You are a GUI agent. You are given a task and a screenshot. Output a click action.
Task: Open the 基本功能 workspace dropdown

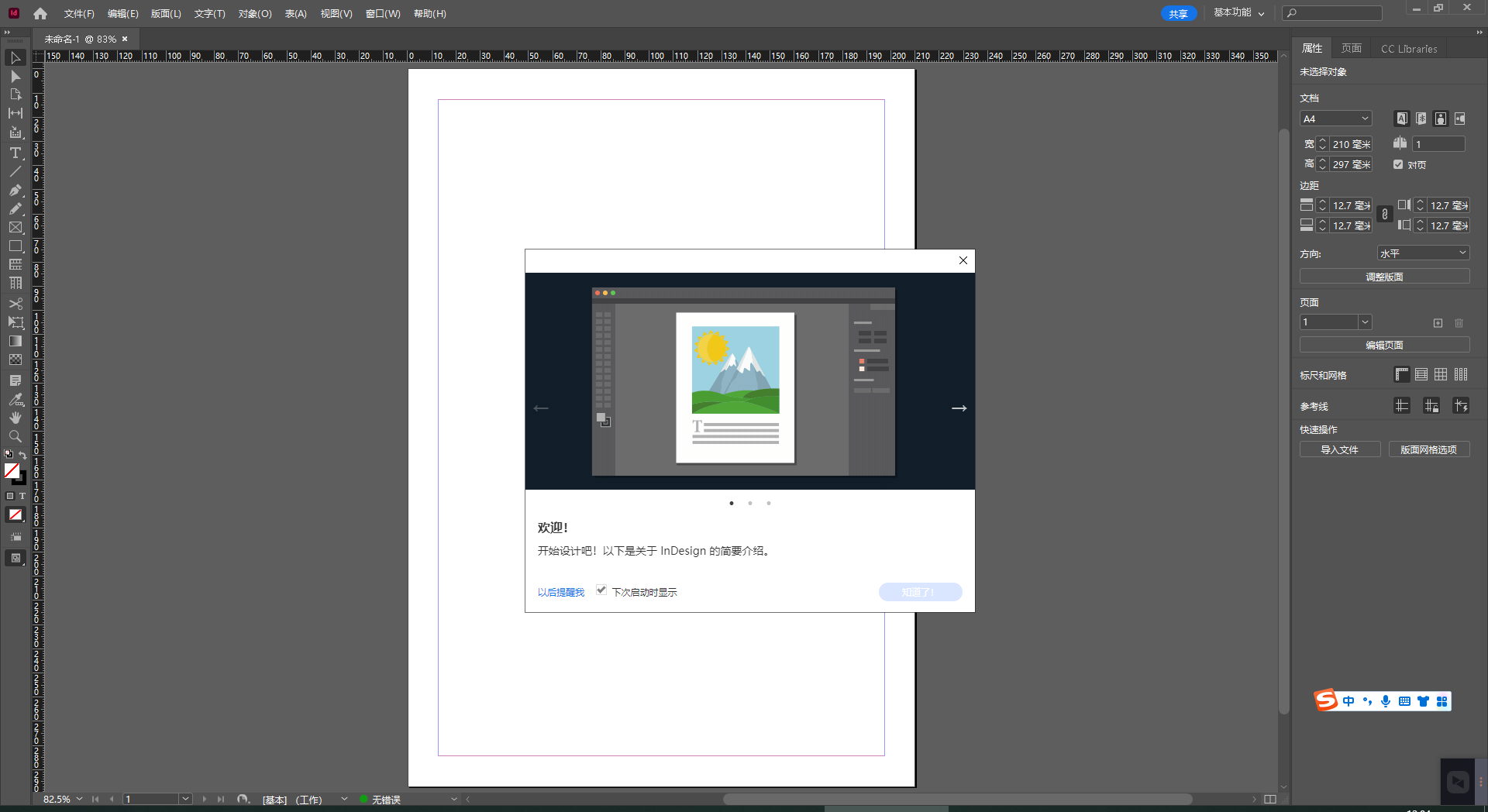pyautogui.click(x=1238, y=13)
